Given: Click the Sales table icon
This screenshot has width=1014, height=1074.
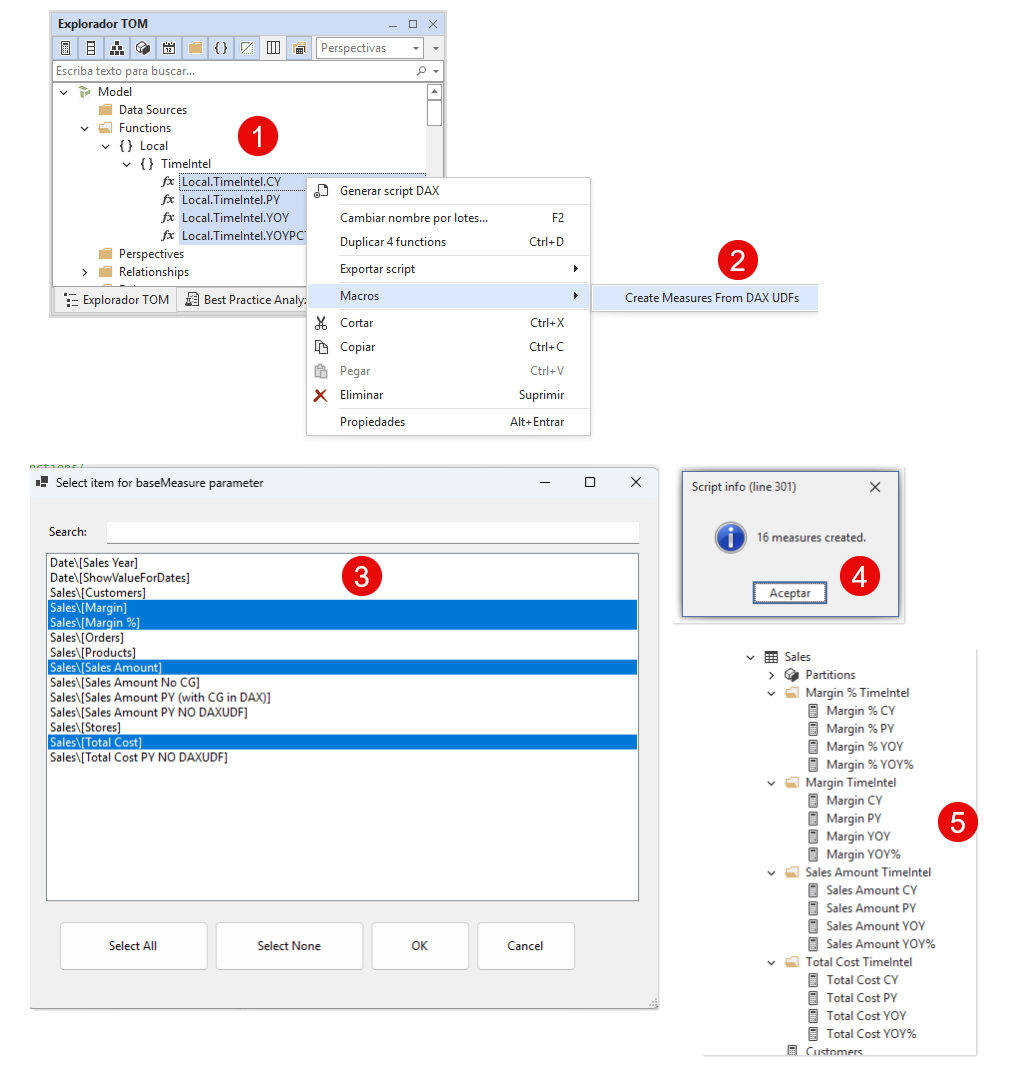Looking at the screenshot, I should click(x=771, y=657).
